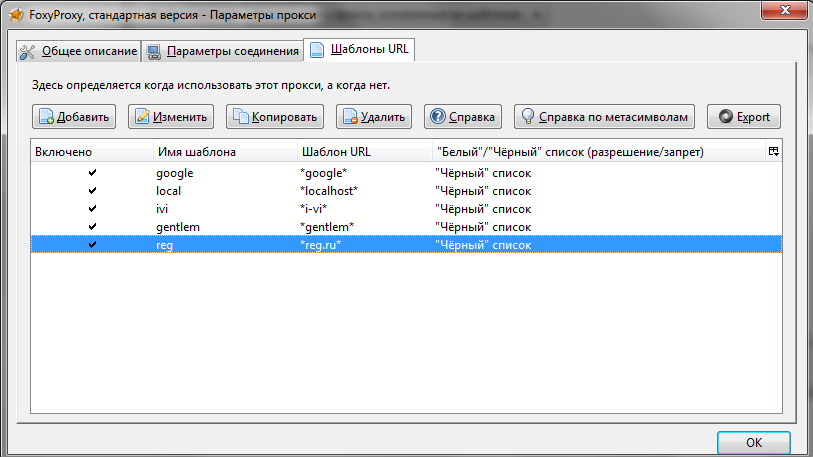Select the gentlem pattern name
The width and height of the screenshot is (813, 457).
point(178,227)
